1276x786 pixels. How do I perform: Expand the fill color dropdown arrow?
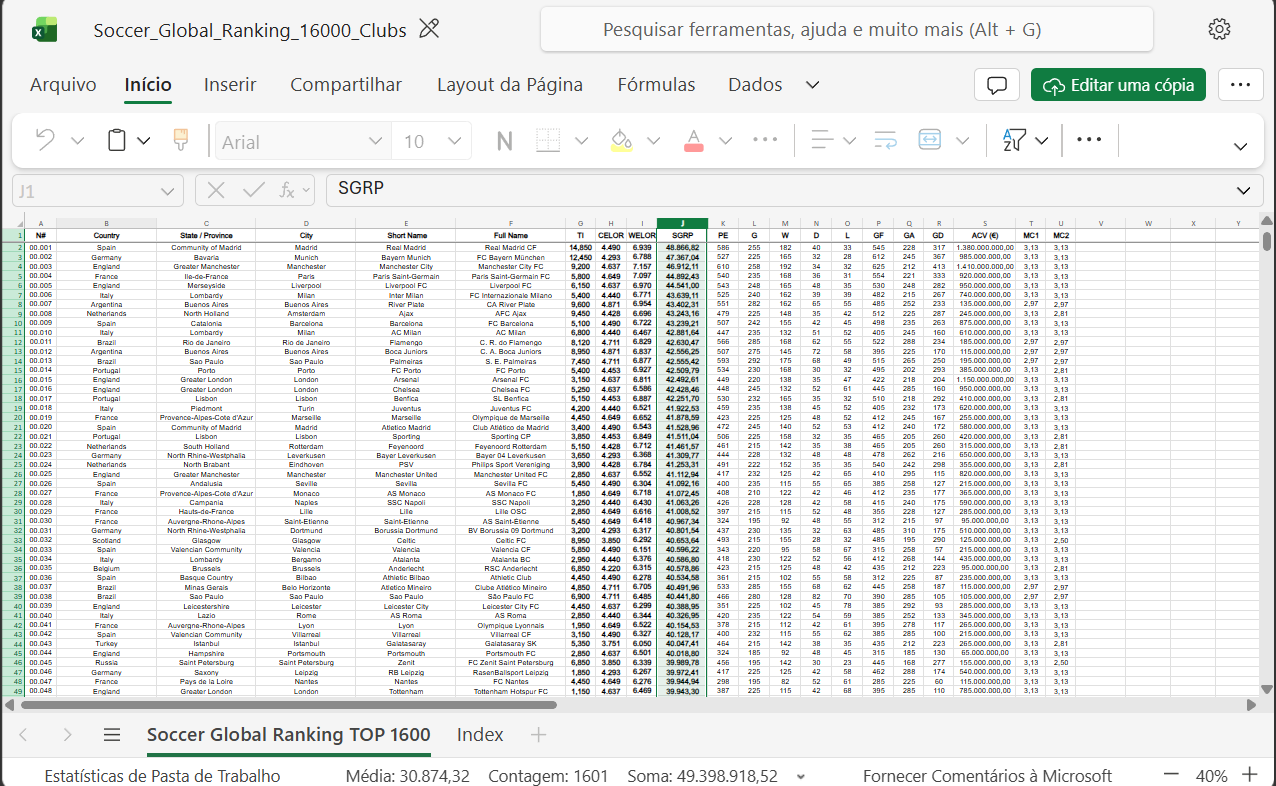coord(653,141)
